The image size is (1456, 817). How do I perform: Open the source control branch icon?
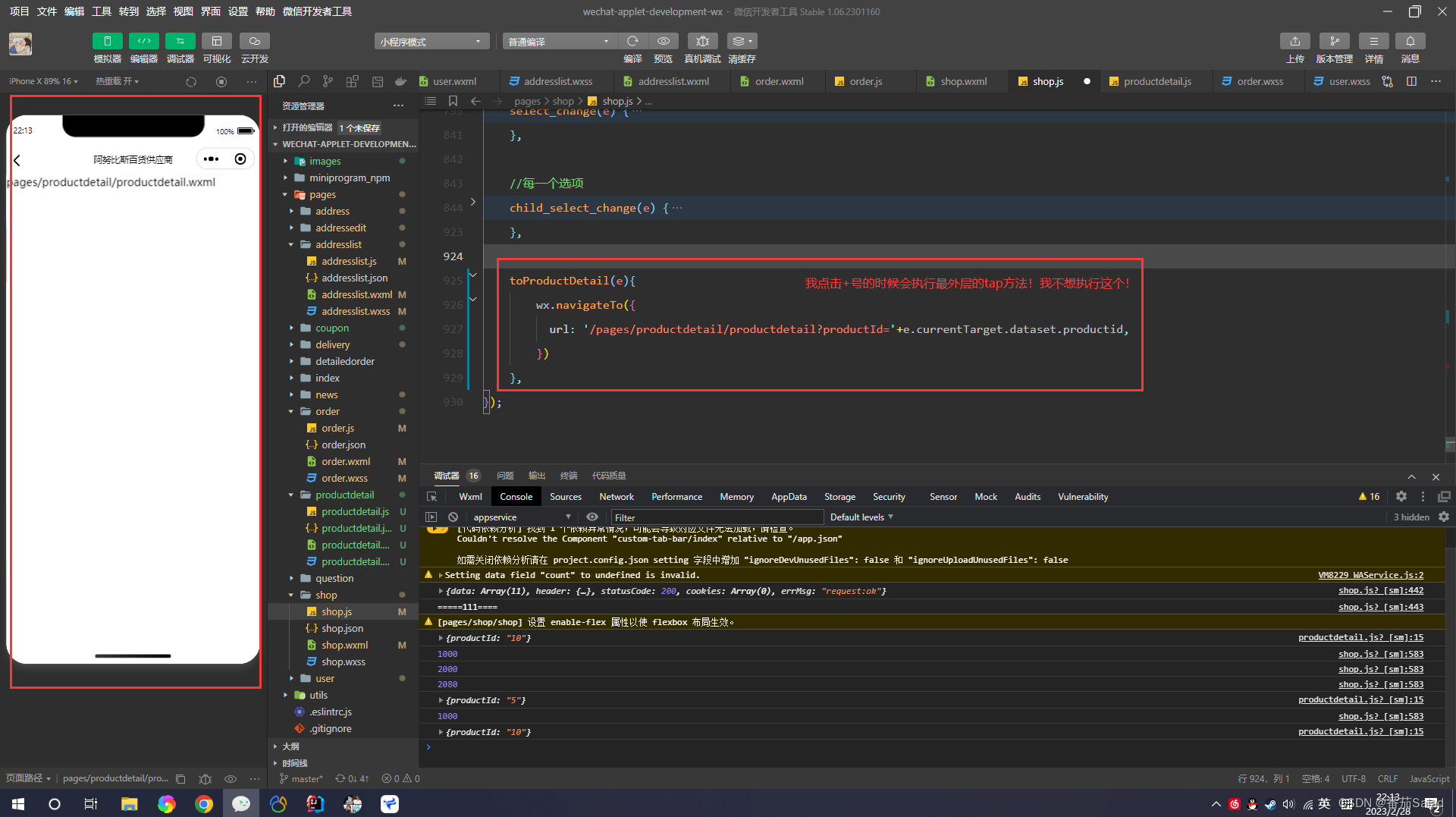[x=328, y=81]
